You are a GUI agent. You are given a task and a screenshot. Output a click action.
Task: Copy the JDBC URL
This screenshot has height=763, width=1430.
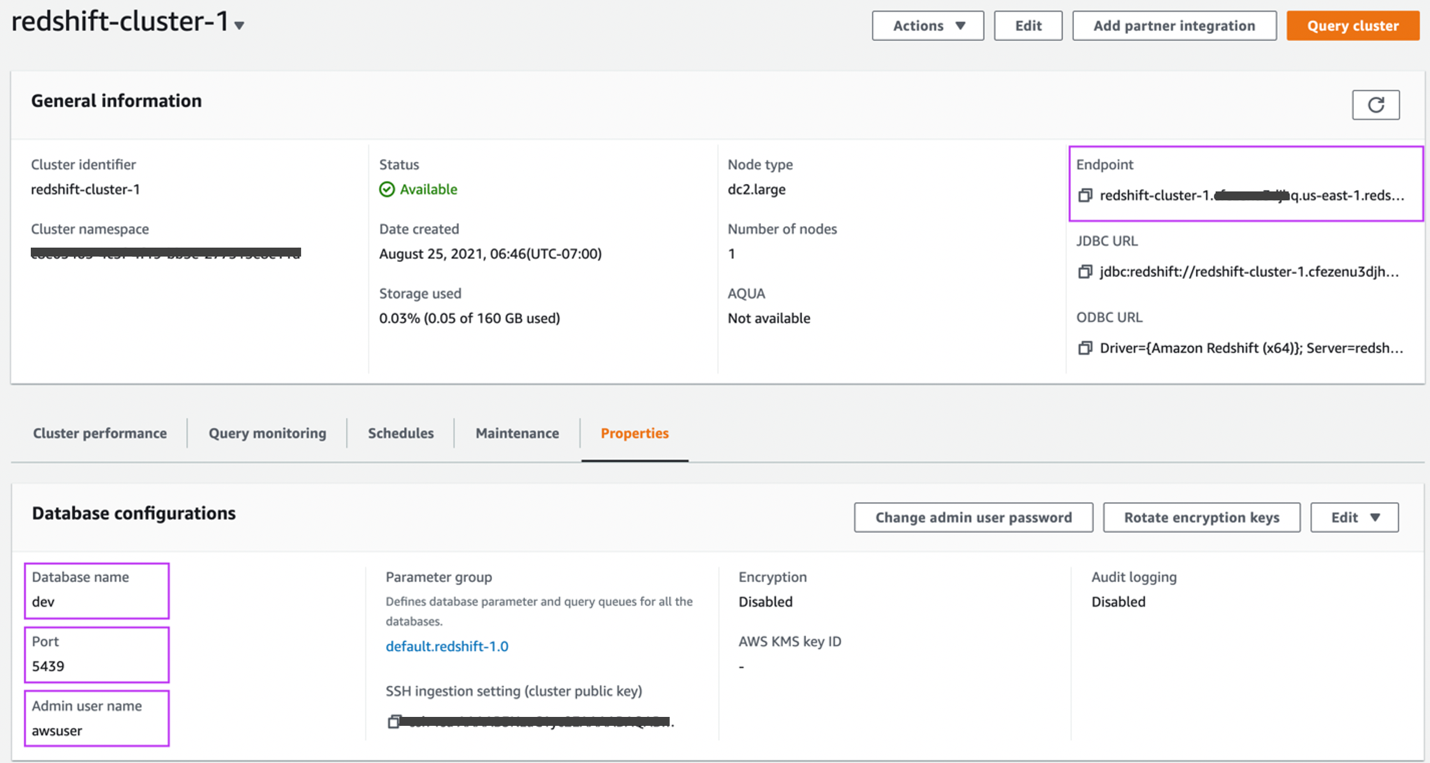point(1085,272)
